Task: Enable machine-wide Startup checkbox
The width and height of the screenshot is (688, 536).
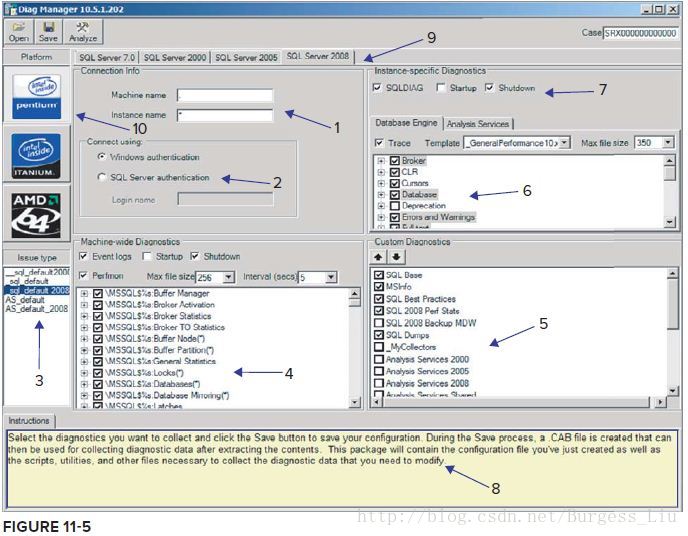Action: click(147, 256)
